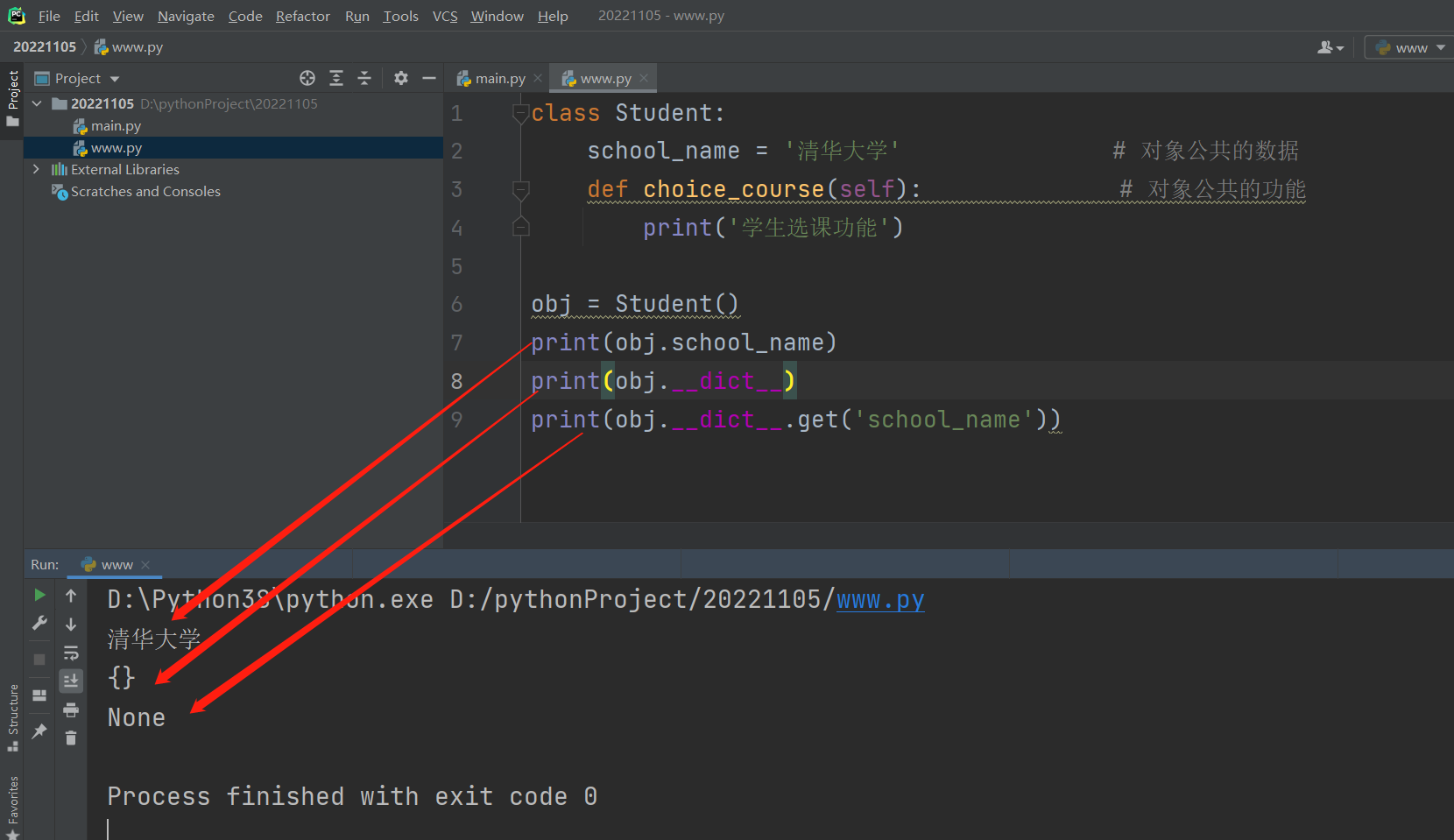Click the restore layout icon in Run panel
This screenshot has width=1454, height=840.
(39, 695)
